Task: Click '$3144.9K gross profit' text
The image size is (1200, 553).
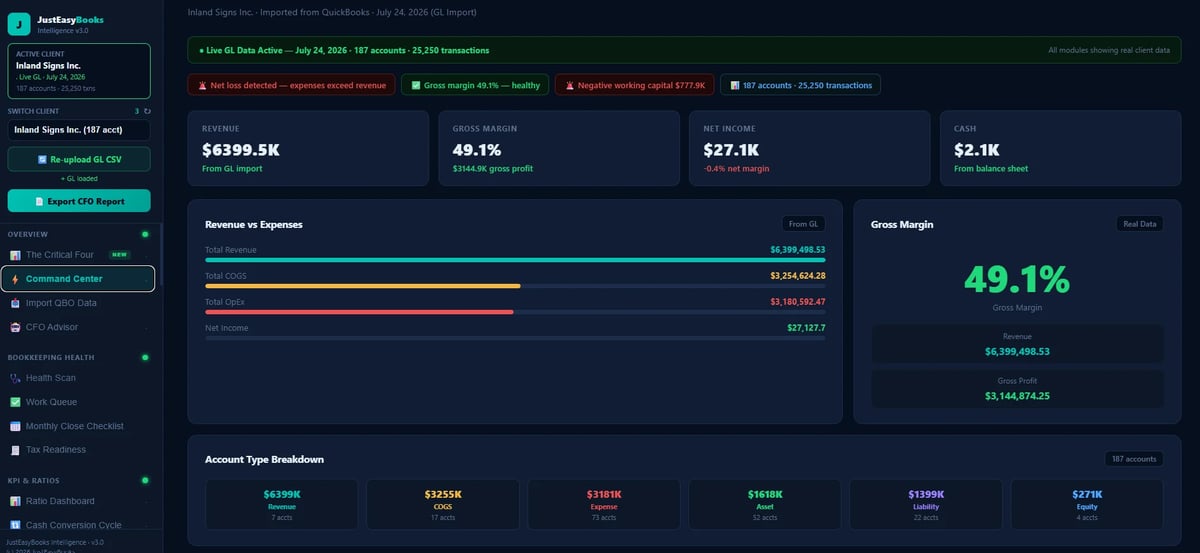Action: coord(493,169)
